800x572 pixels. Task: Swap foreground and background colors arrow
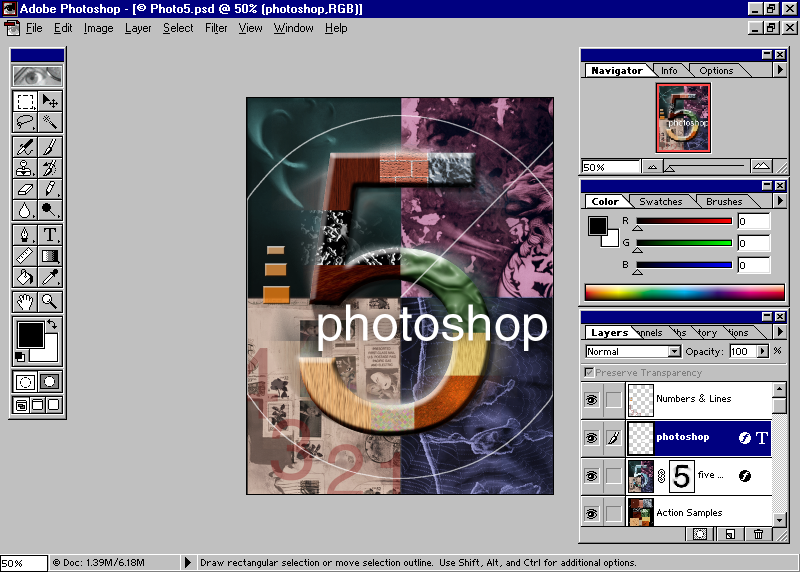(52, 324)
